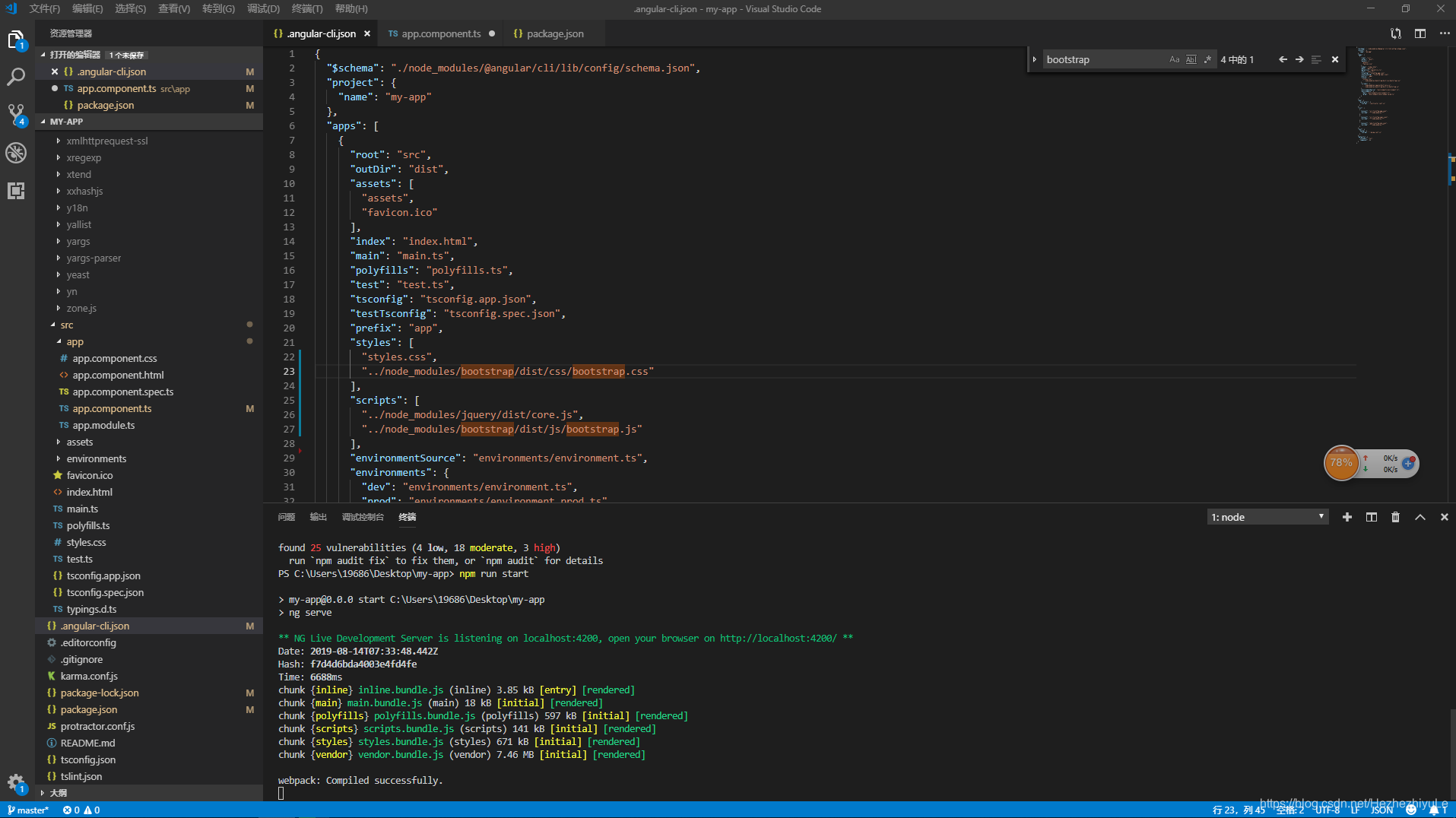This screenshot has height=818, width=1456.
Task: Open notifications bell in the status bar
Action: point(1437,810)
